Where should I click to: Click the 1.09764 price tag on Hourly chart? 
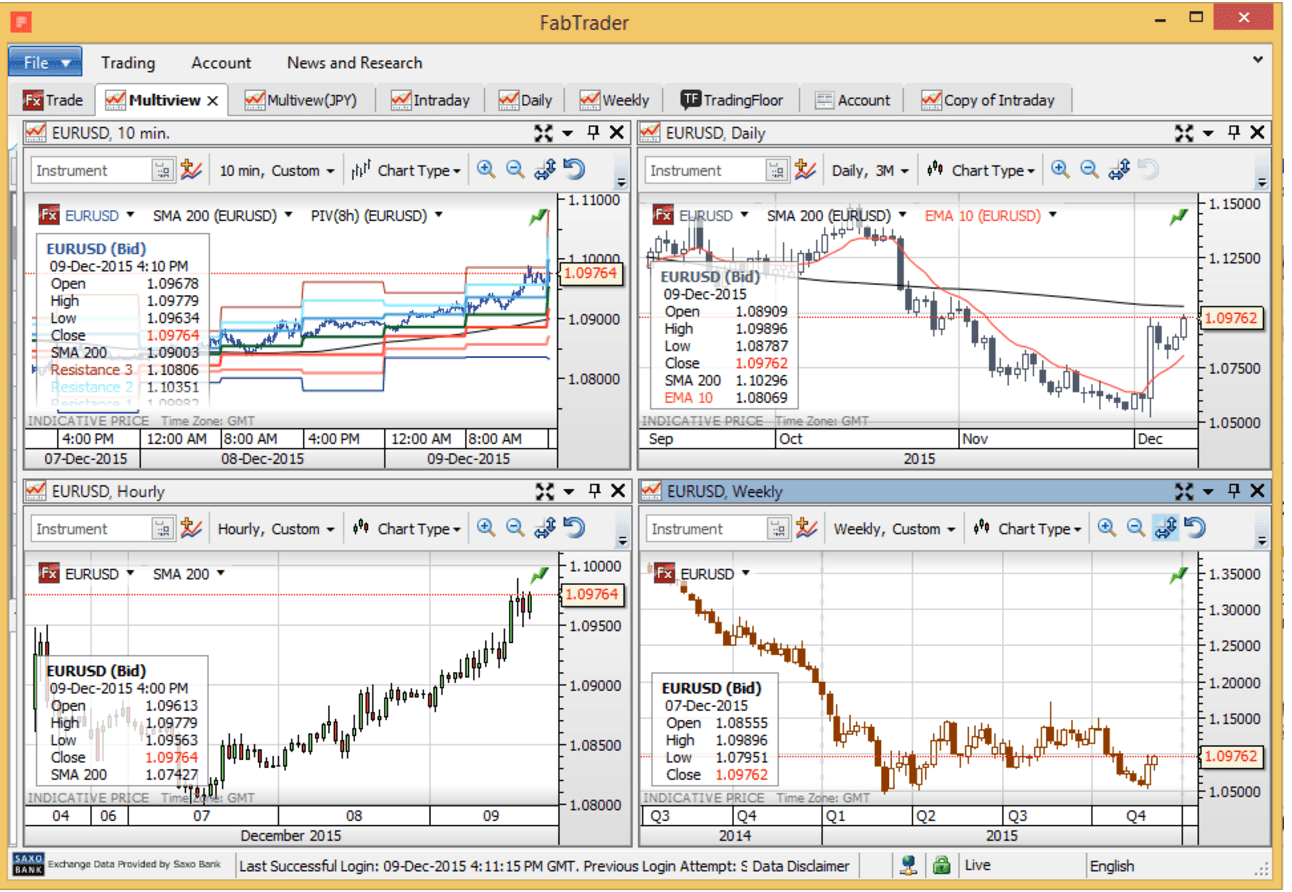point(592,594)
